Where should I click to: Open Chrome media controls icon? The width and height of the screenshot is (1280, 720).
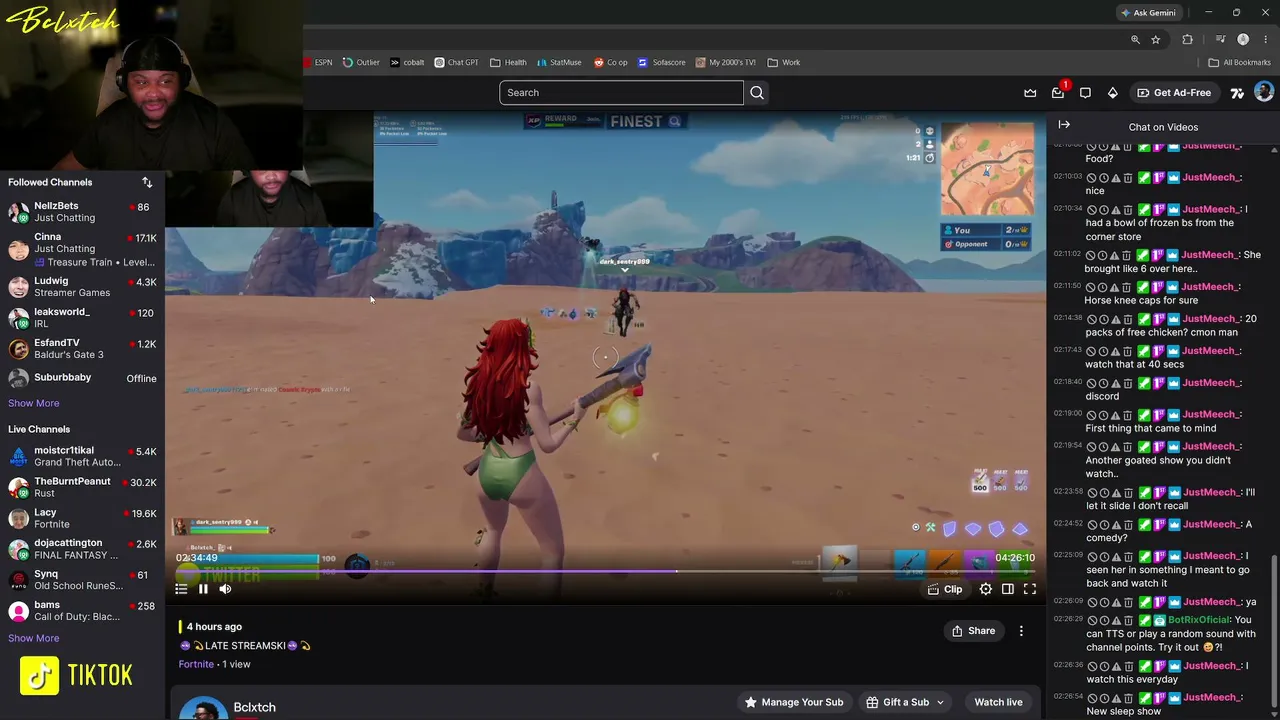[x=1220, y=40]
